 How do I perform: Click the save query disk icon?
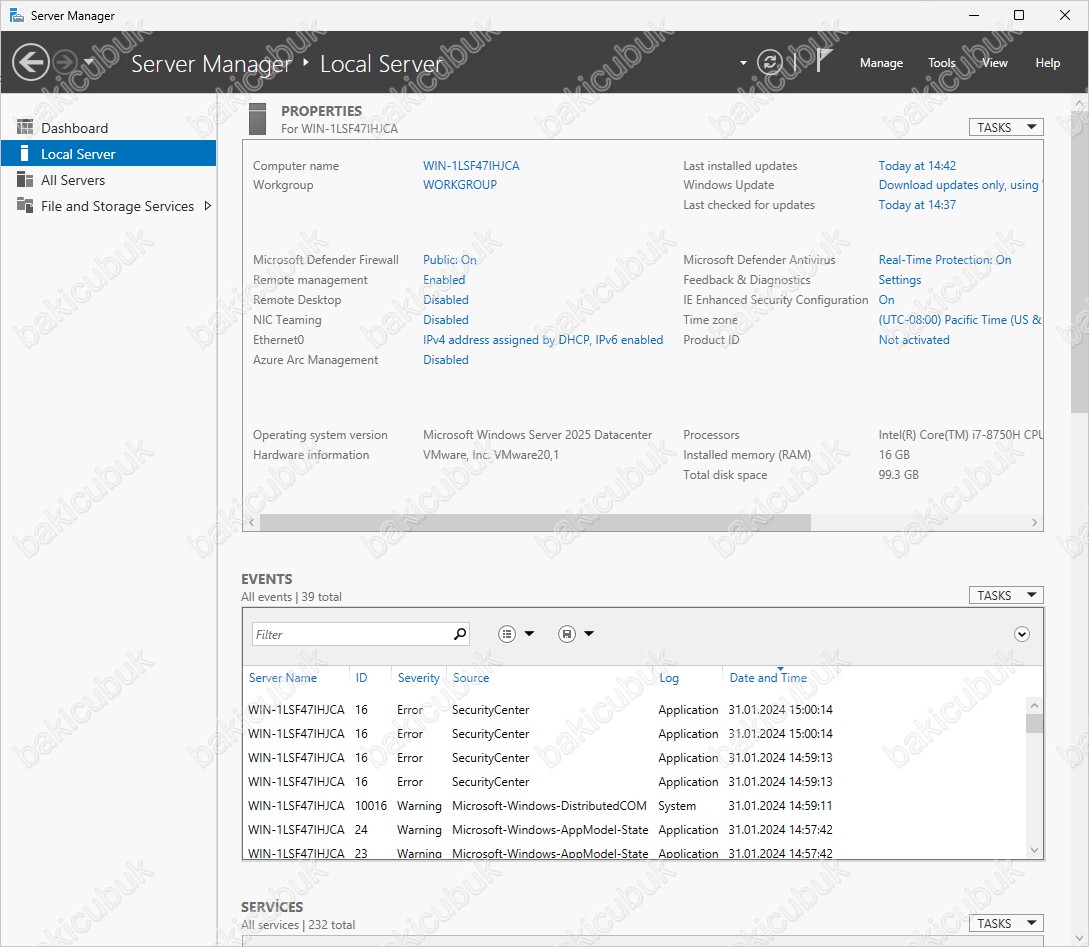567,634
